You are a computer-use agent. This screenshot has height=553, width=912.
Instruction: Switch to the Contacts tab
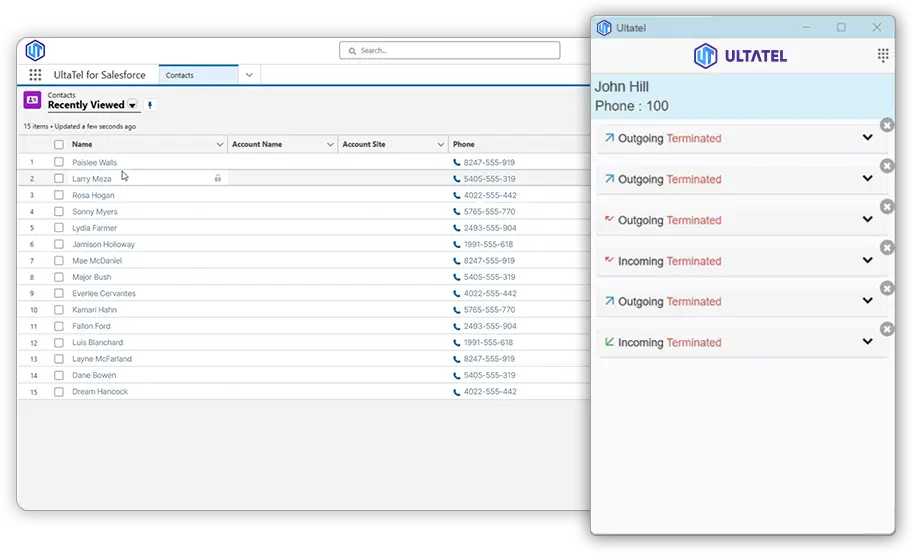198,75
